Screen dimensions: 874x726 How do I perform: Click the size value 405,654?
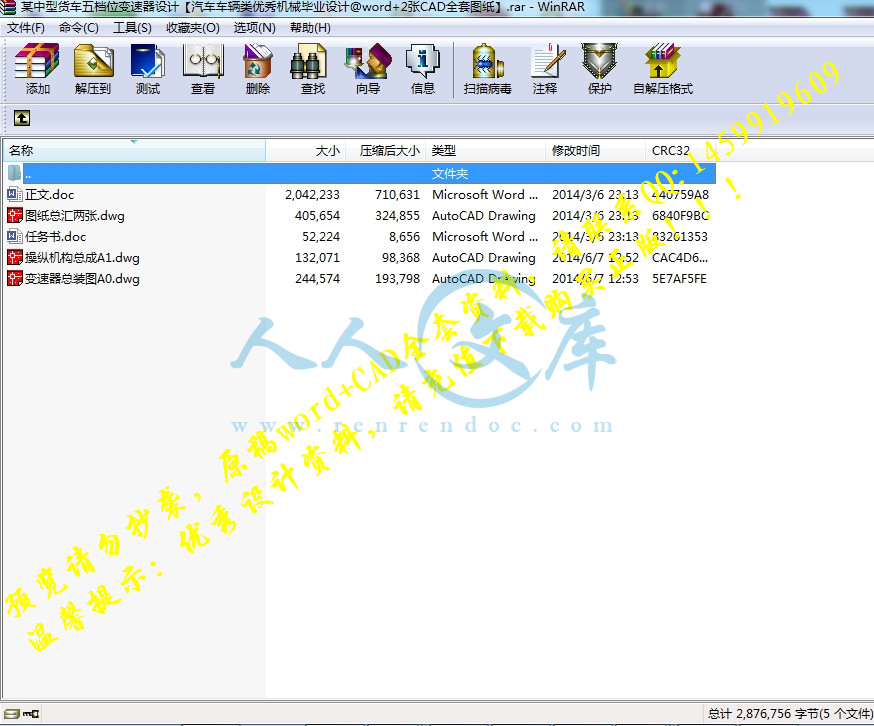click(x=317, y=215)
